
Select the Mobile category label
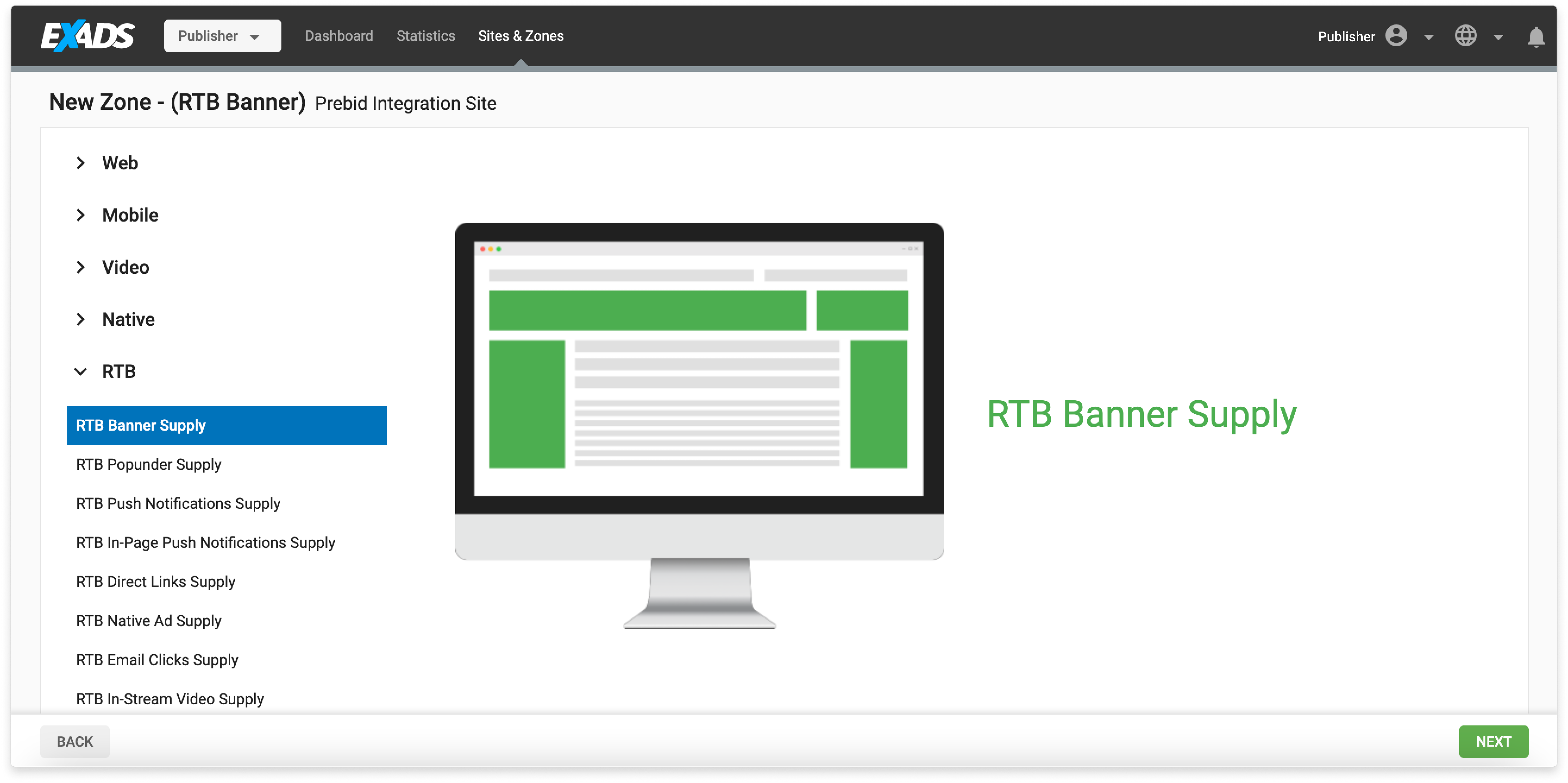(130, 215)
